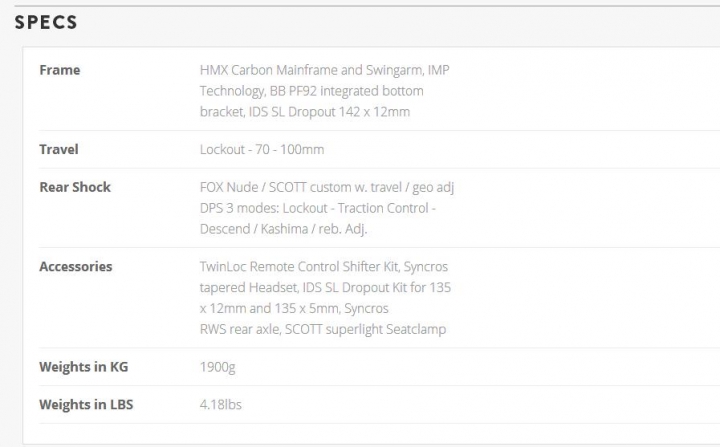The height and width of the screenshot is (447, 720).
Task: Click the Weights in LBS label
Action: pos(86,404)
